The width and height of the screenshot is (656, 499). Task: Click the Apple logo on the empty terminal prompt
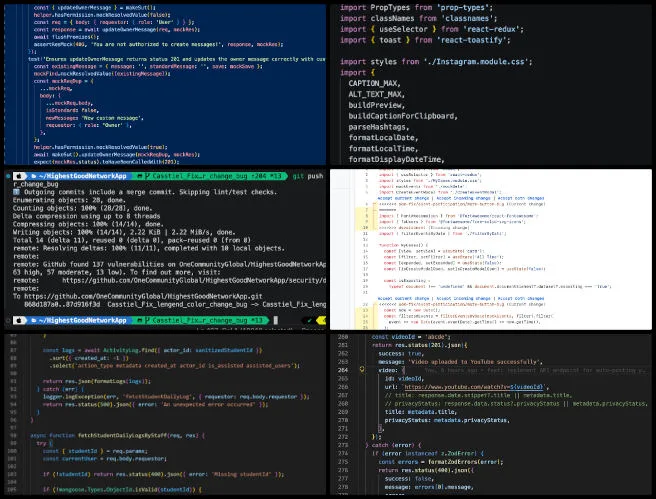point(20,320)
